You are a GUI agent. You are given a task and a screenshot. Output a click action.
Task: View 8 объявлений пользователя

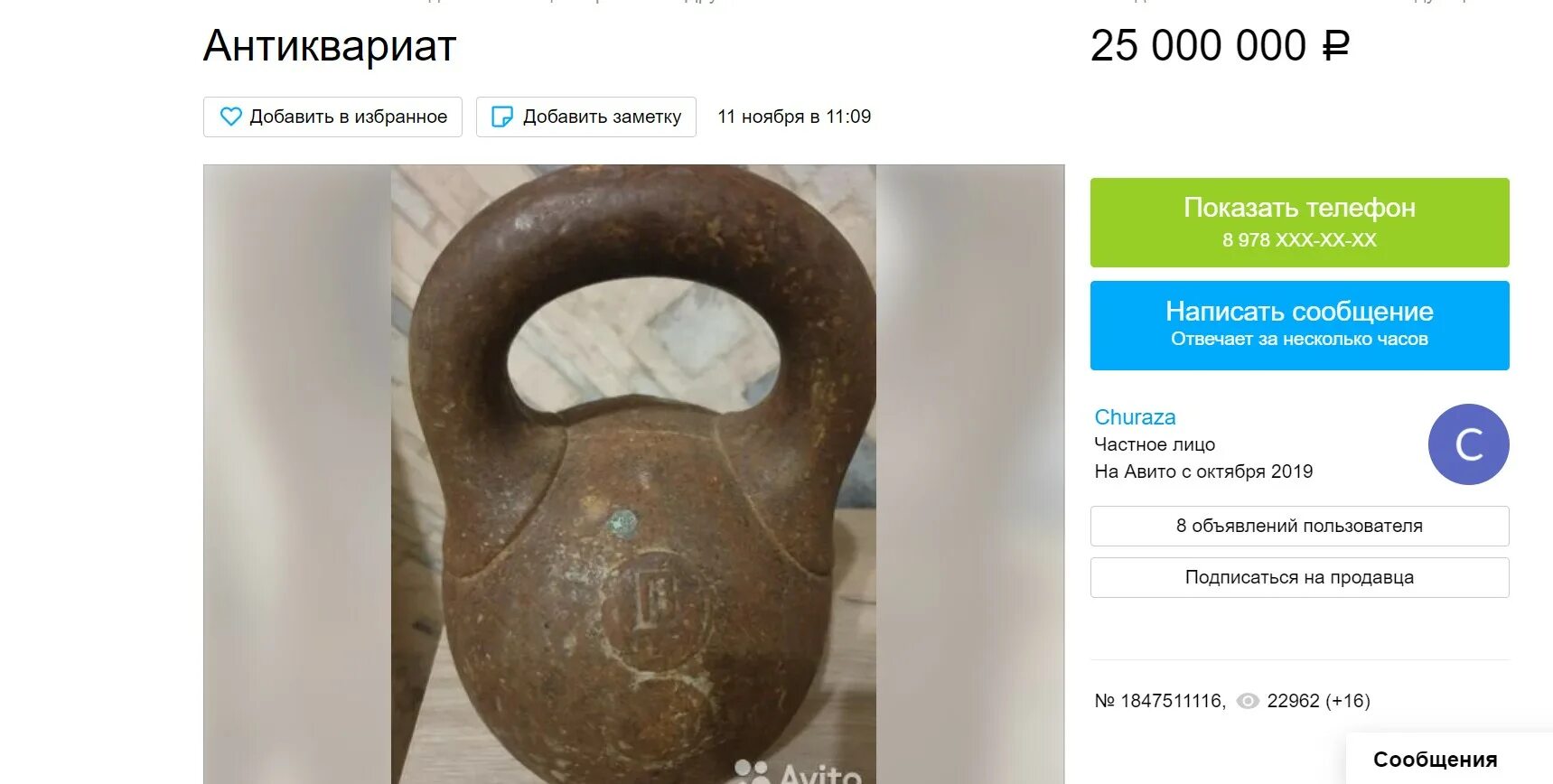tap(1299, 526)
